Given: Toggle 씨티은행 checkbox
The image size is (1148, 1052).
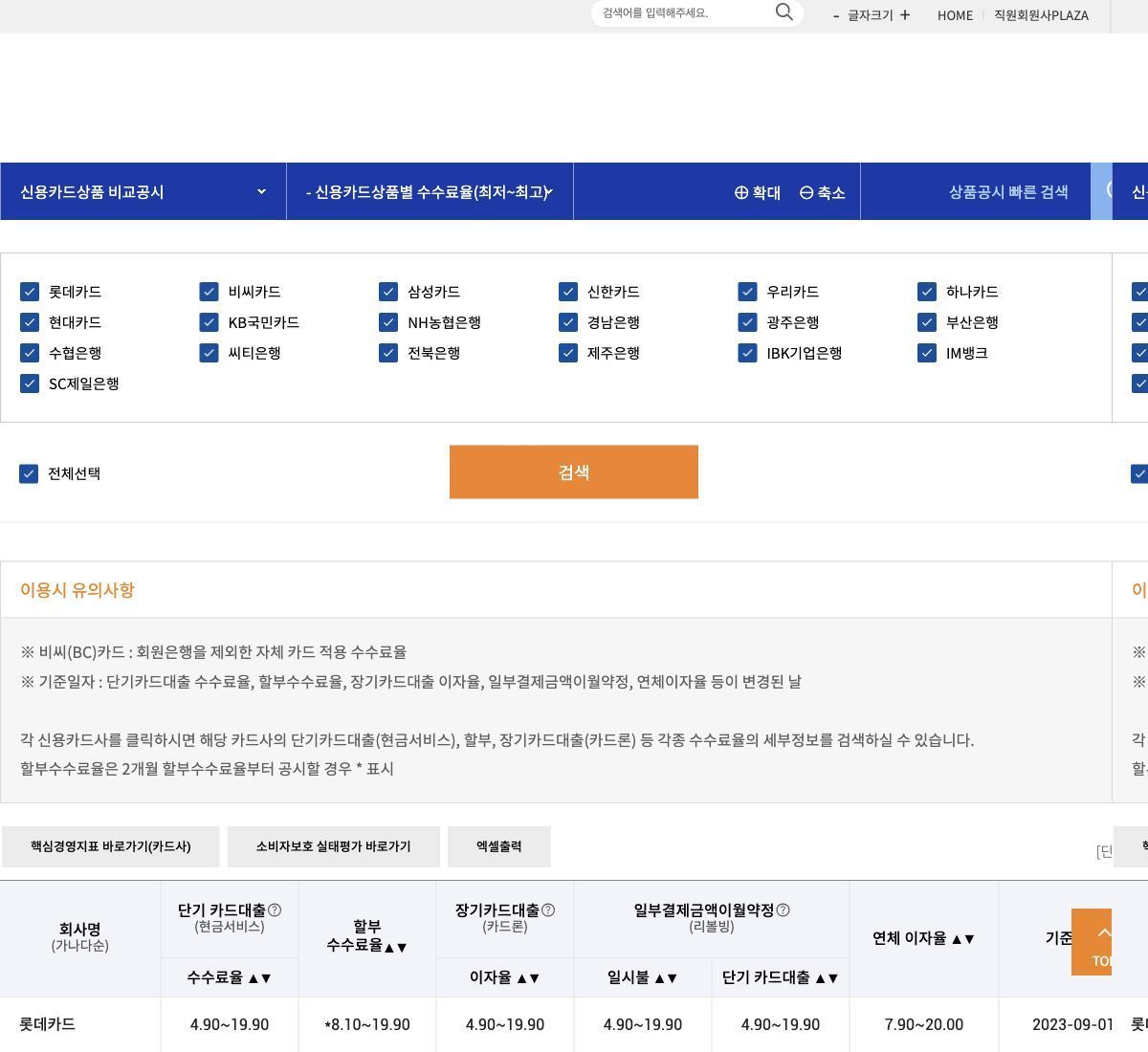Looking at the screenshot, I should point(209,353).
